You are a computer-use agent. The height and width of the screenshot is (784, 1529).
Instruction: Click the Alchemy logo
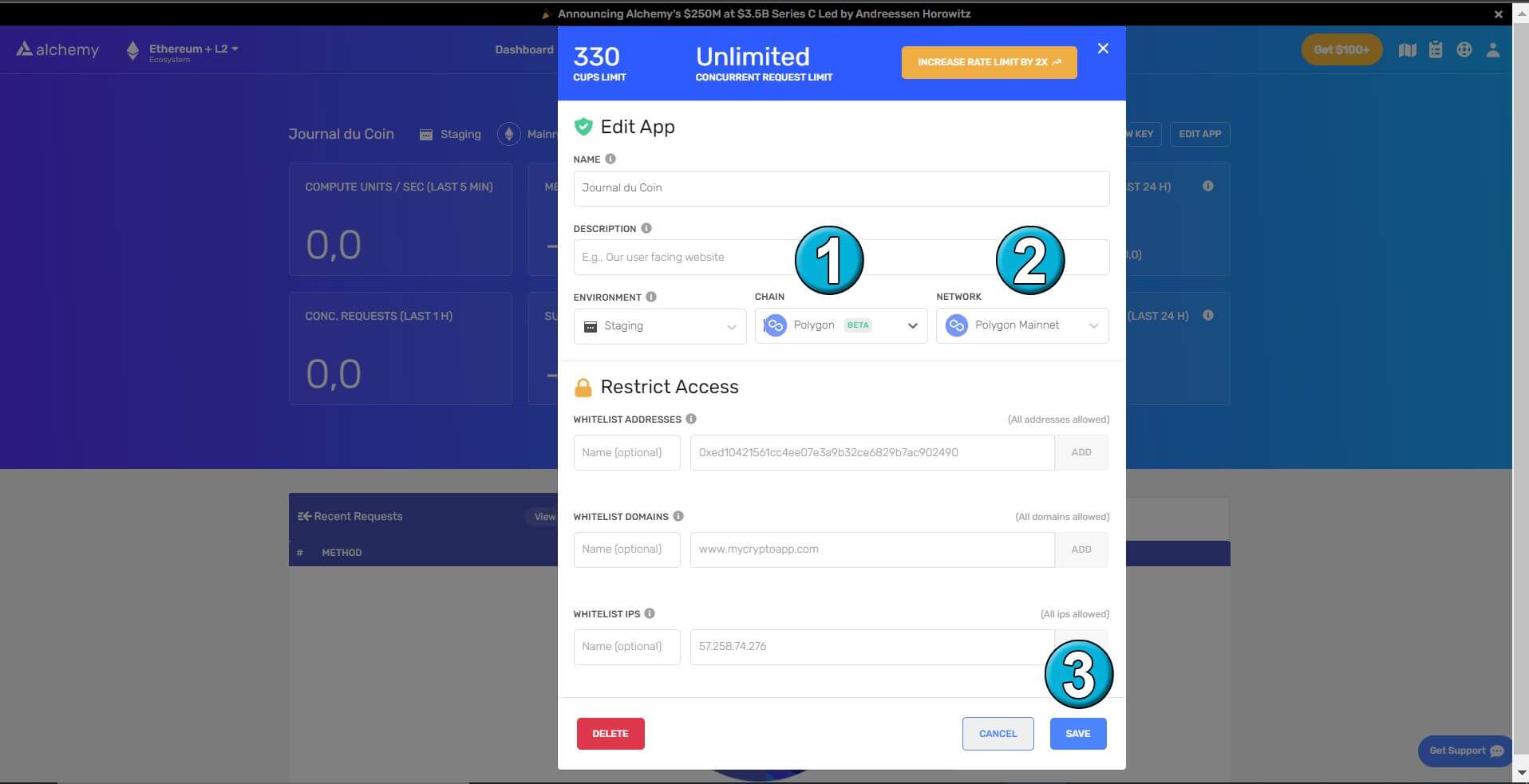tap(57, 49)
